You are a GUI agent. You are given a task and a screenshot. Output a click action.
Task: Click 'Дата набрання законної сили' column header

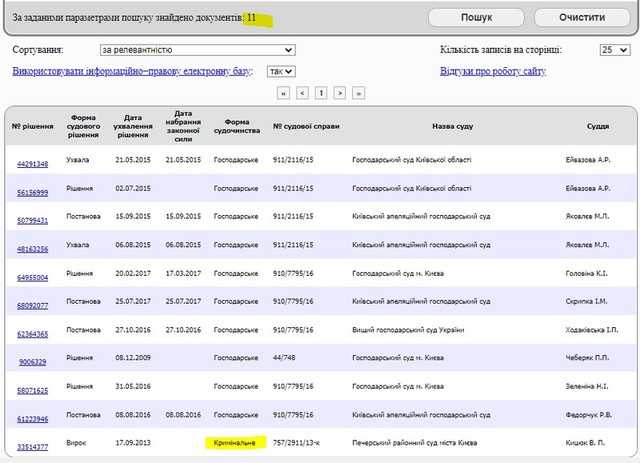(x=183, y=126)
